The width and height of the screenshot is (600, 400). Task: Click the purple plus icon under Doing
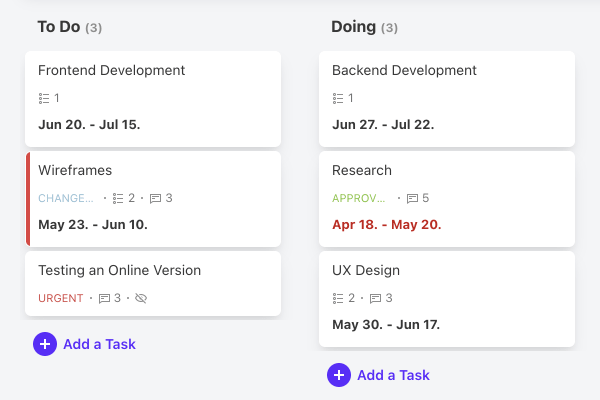click(339, 375)
